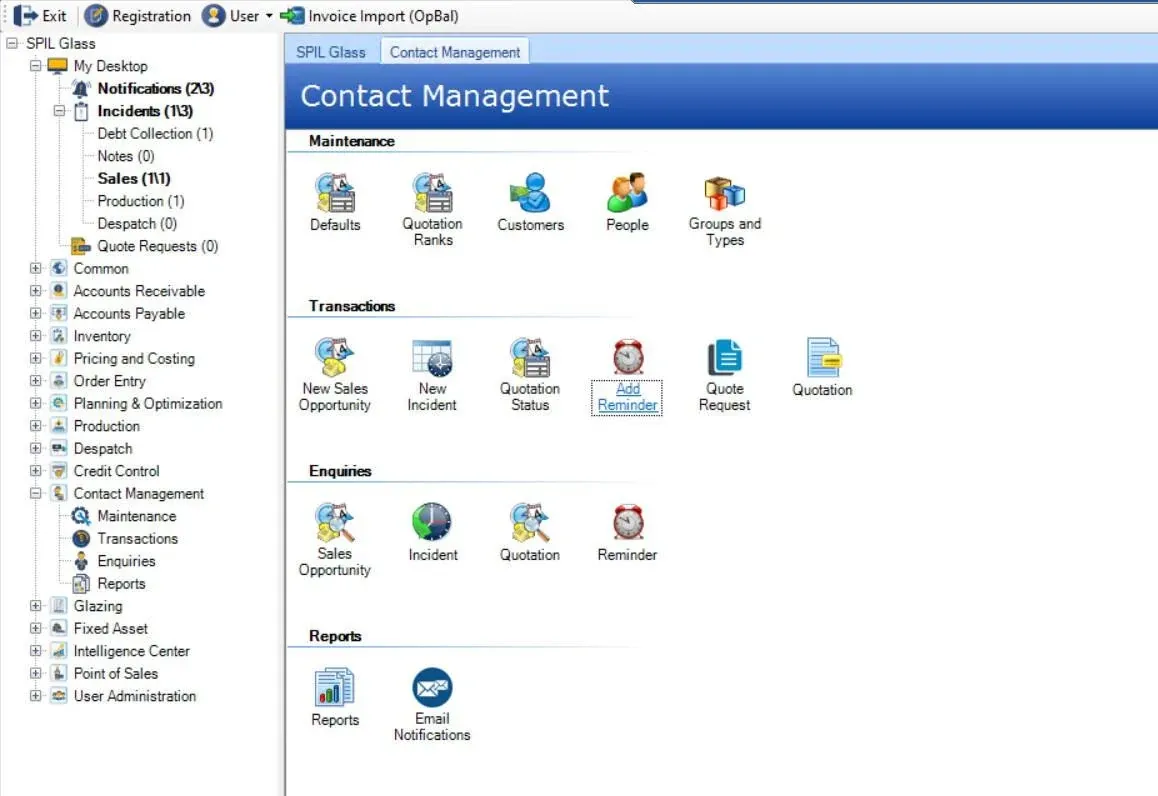Launch Invoice Import (OpBal)
This screenshot has height=796, width=1158.
(x=369, y=16)
